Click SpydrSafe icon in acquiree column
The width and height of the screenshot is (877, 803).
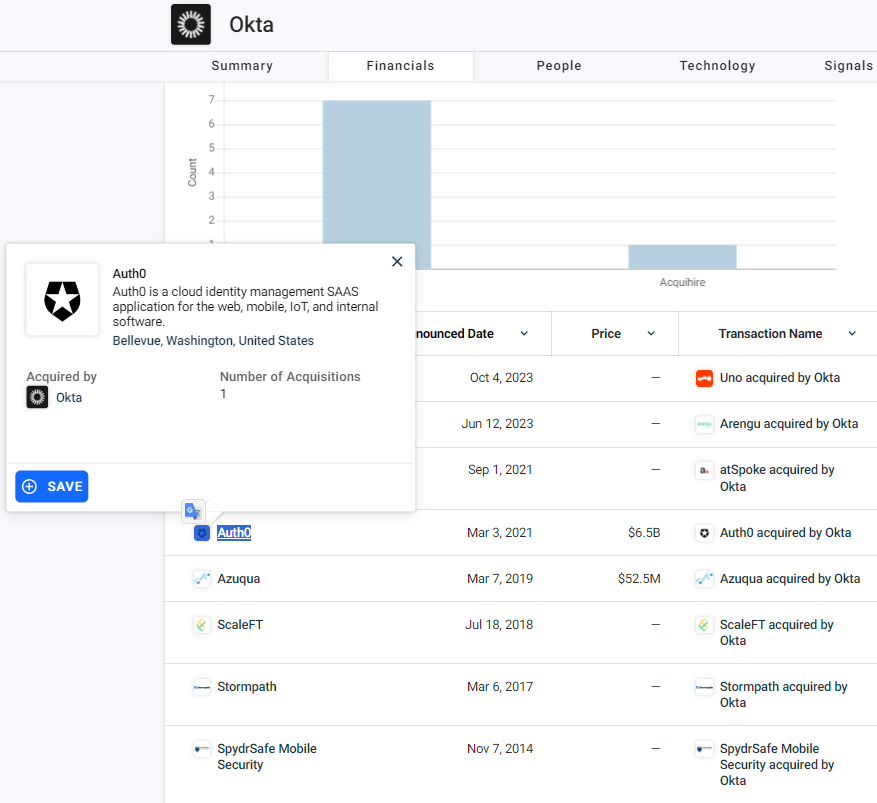[x=202, y=749]
